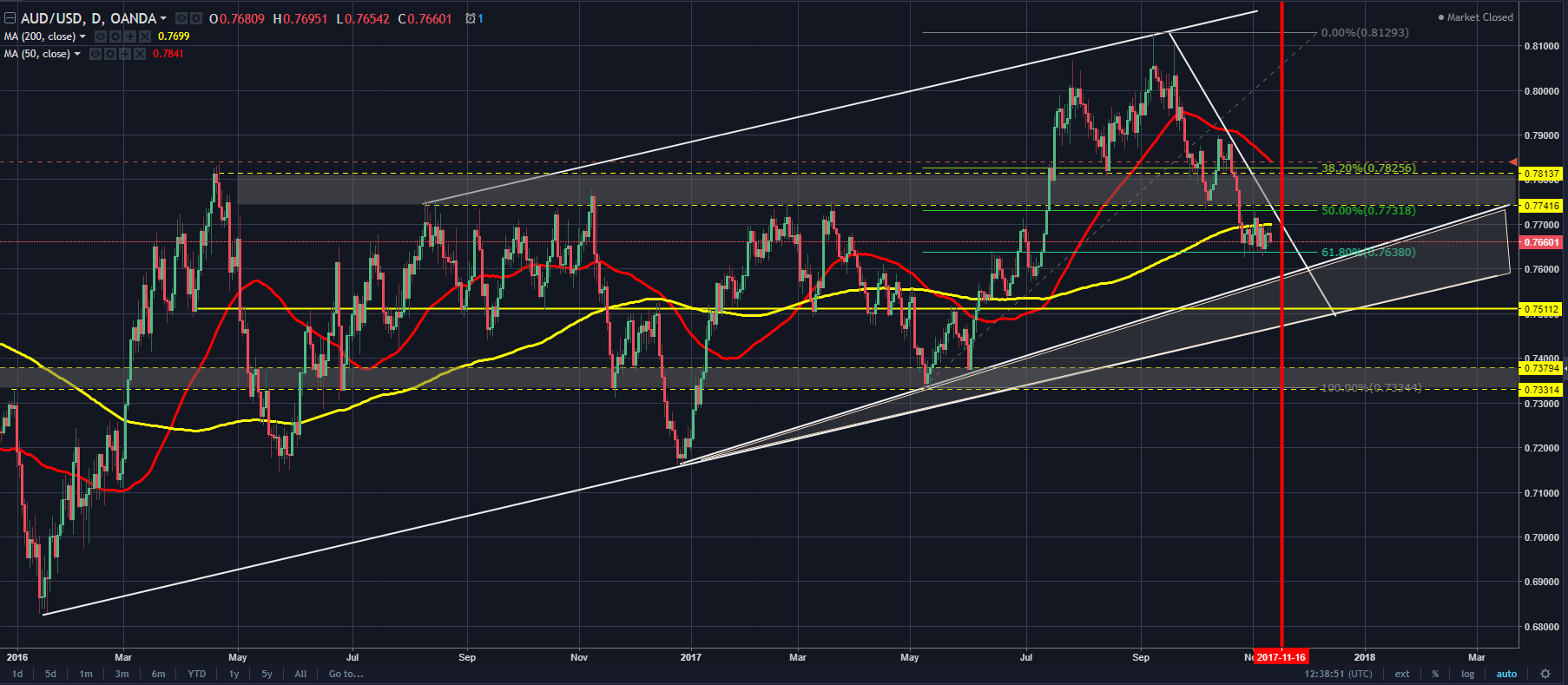Click the 0.78137 price axis label
Viewport: 1568px width, 685px height.
(x=1542, y=174)
